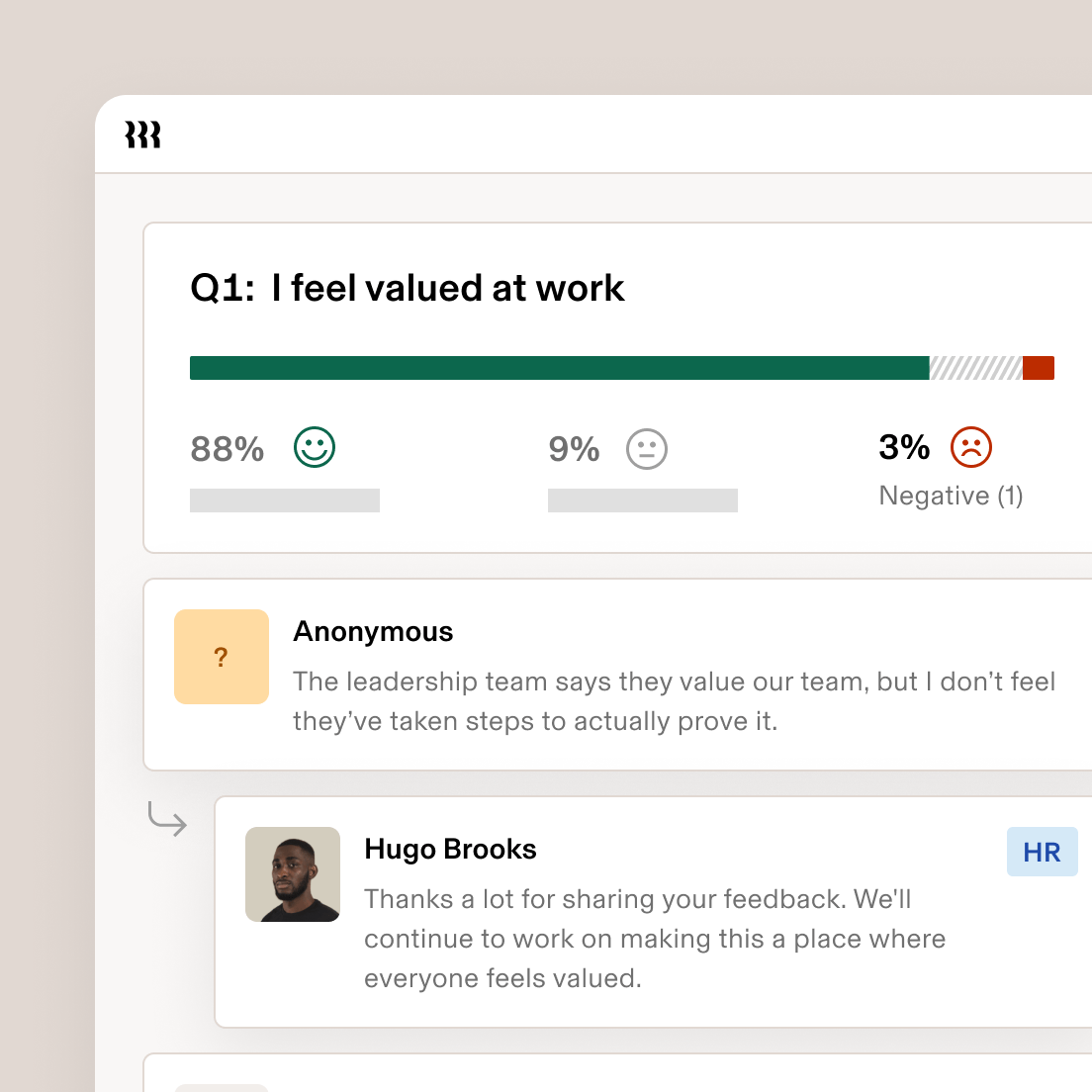The image size is (1092, 1092).
Task: Expand the partially visible comment card at bottom
Action: pyautogui.click(x=613, y=1073)
